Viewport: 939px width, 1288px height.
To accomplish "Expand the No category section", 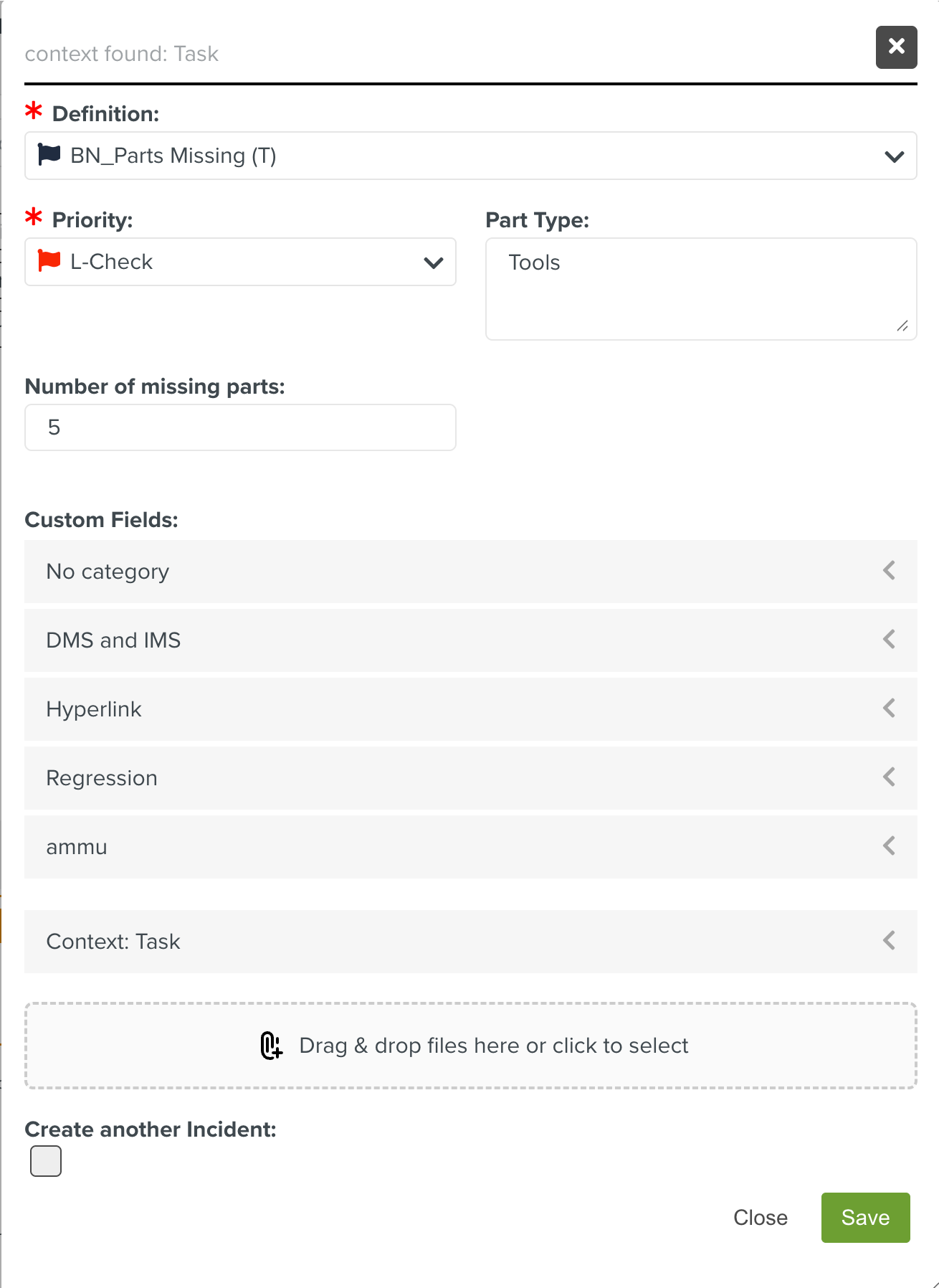I will [470, 572].
